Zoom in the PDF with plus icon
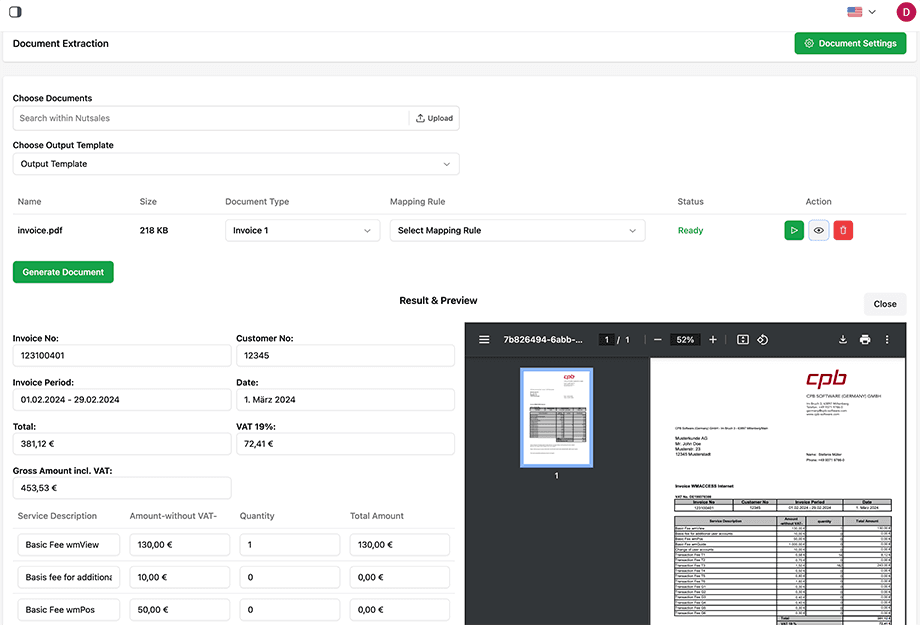Image resolution: width=920 pixels, height=625 pixels. click(713, 340)
